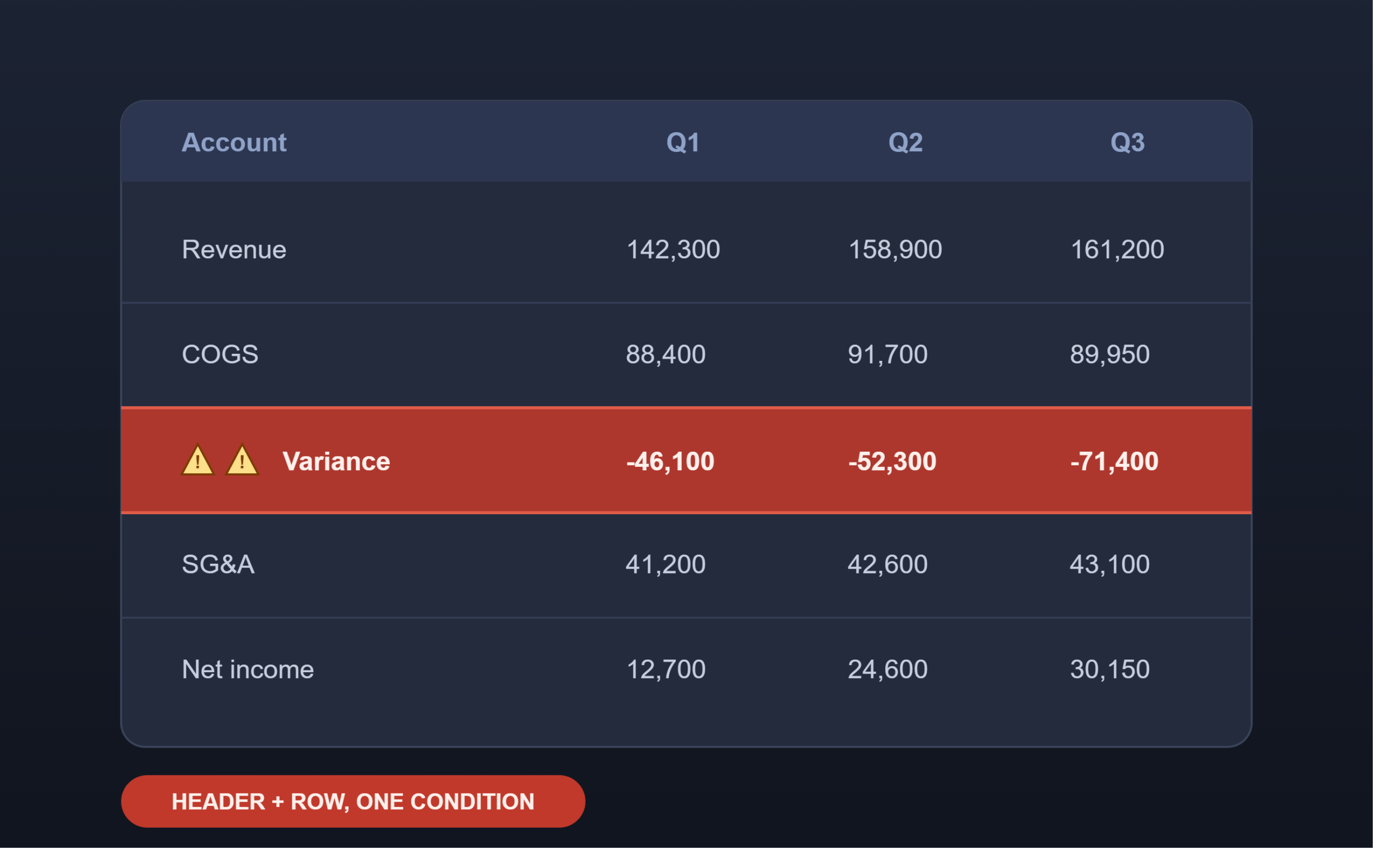This screenshot has width=1393, height=868.
Task: Click COGS Q2 value 91,700
Action: point(887,354)
